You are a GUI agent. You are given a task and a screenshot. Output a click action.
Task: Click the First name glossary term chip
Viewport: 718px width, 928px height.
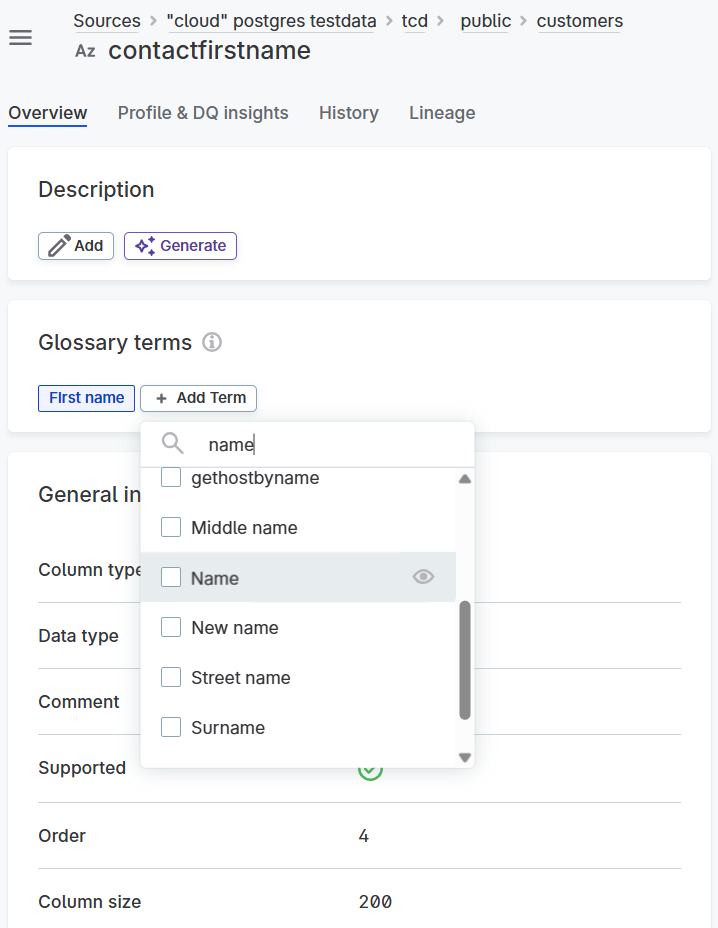pyautogui.click(x=86, y=398)
